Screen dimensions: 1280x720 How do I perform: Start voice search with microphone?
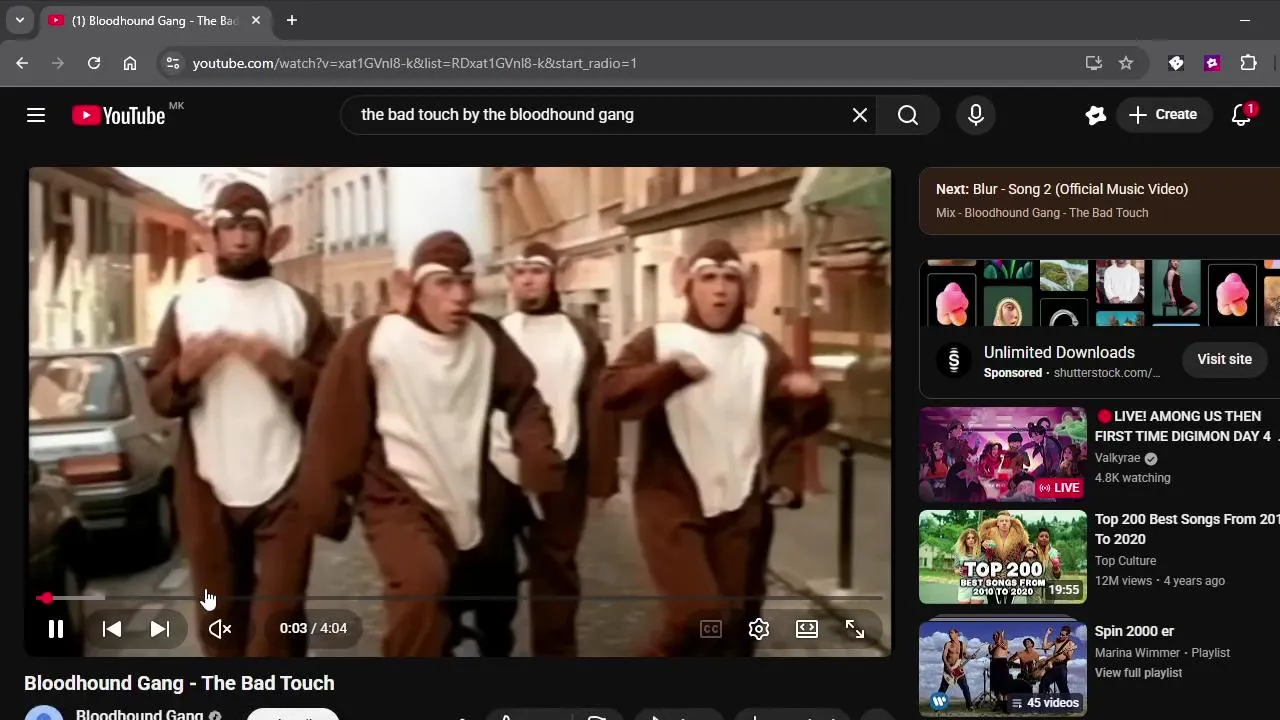point(976,115)
